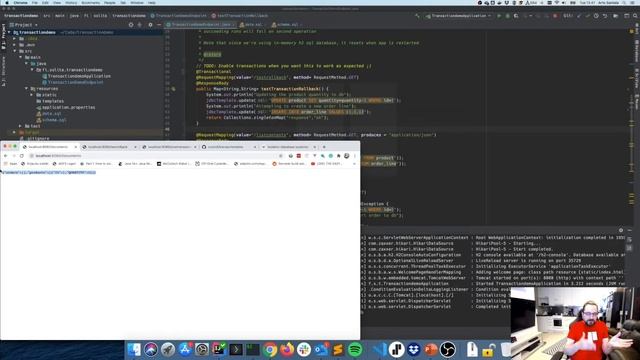Open Finder in the Dock
The width and height of the screenshot is (640, 360).
(x=134, y=350)
